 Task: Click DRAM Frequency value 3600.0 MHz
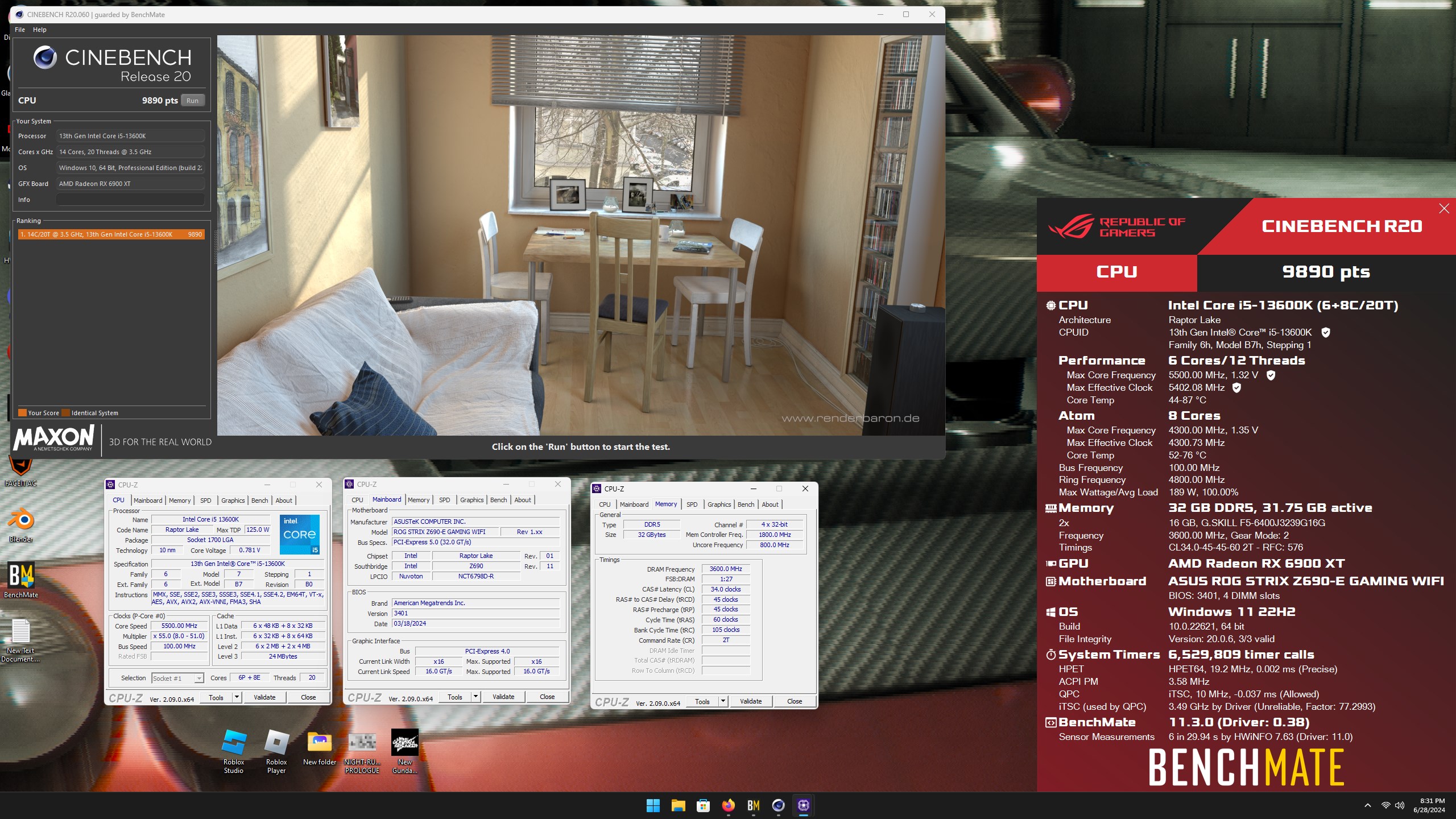pyautogui.click(x=726, y=569)
